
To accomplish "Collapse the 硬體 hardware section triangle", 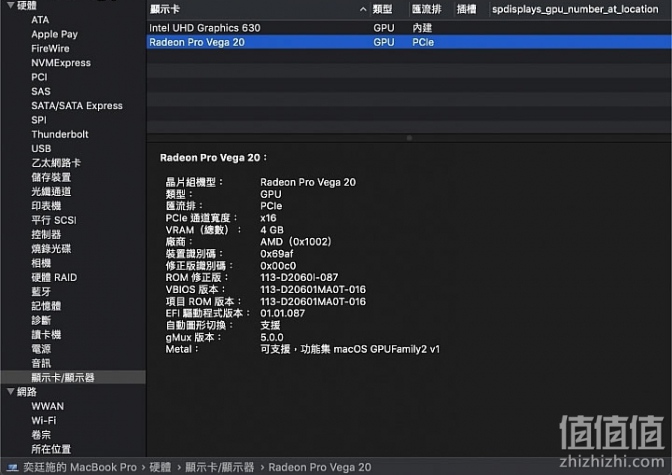I will [11, 5].
